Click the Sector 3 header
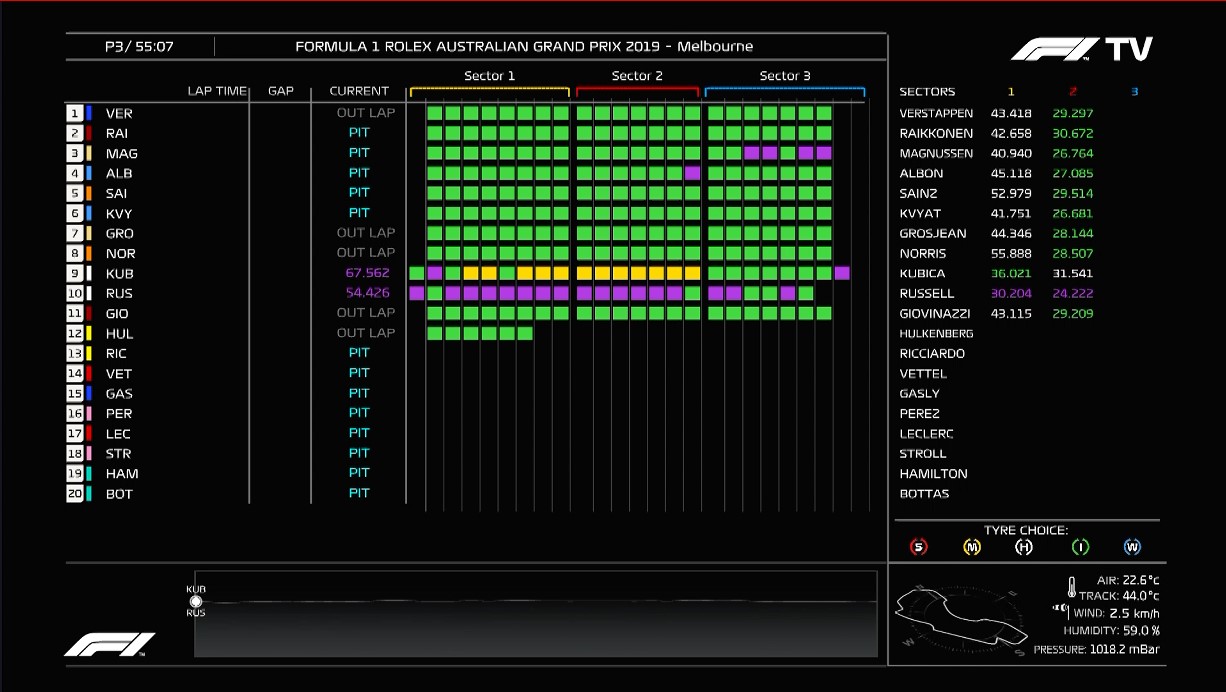1226x692 pixels. [785, 76]
